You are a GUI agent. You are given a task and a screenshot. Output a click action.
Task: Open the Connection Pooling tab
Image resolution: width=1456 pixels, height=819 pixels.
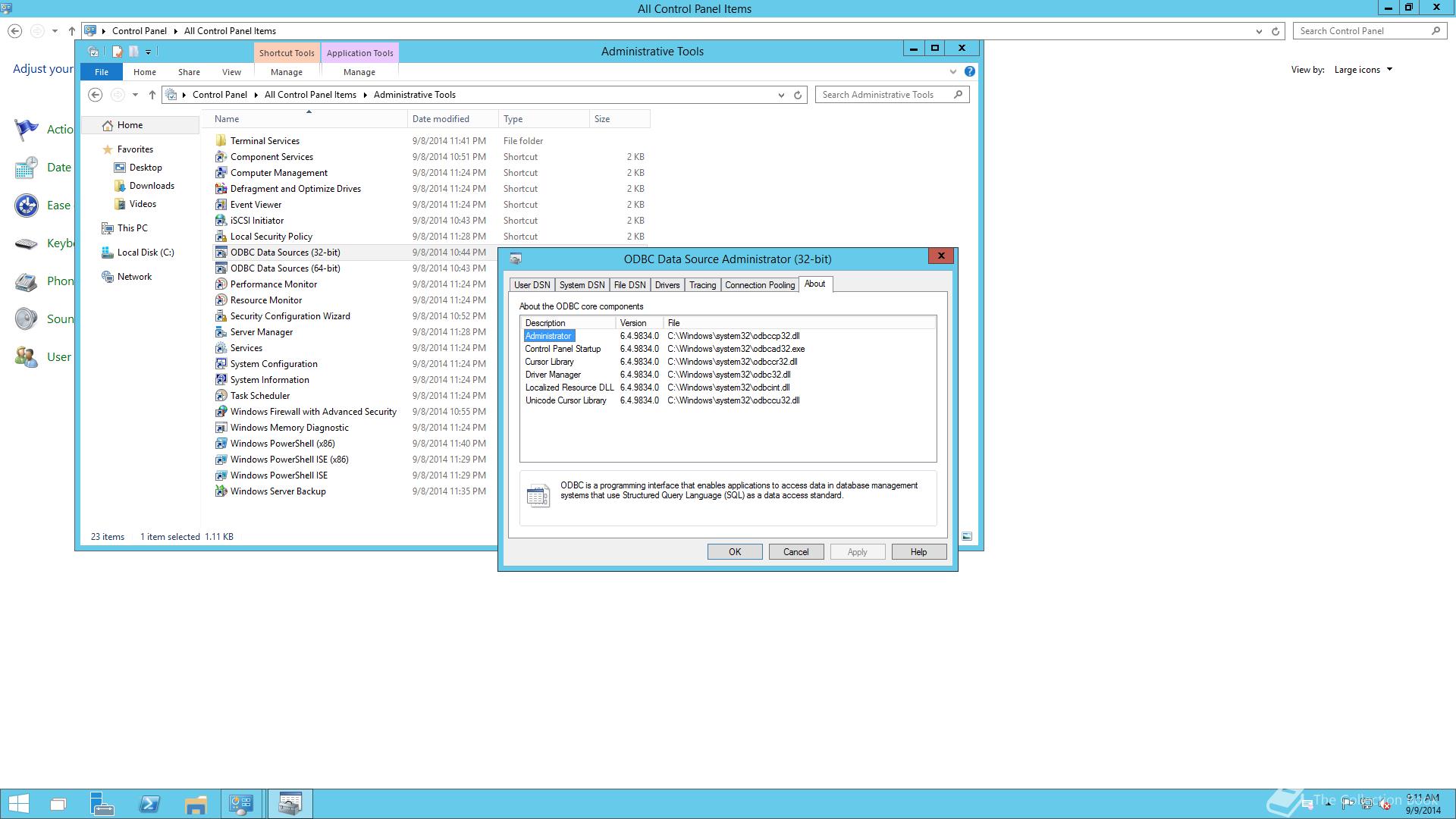coord(760,285)
